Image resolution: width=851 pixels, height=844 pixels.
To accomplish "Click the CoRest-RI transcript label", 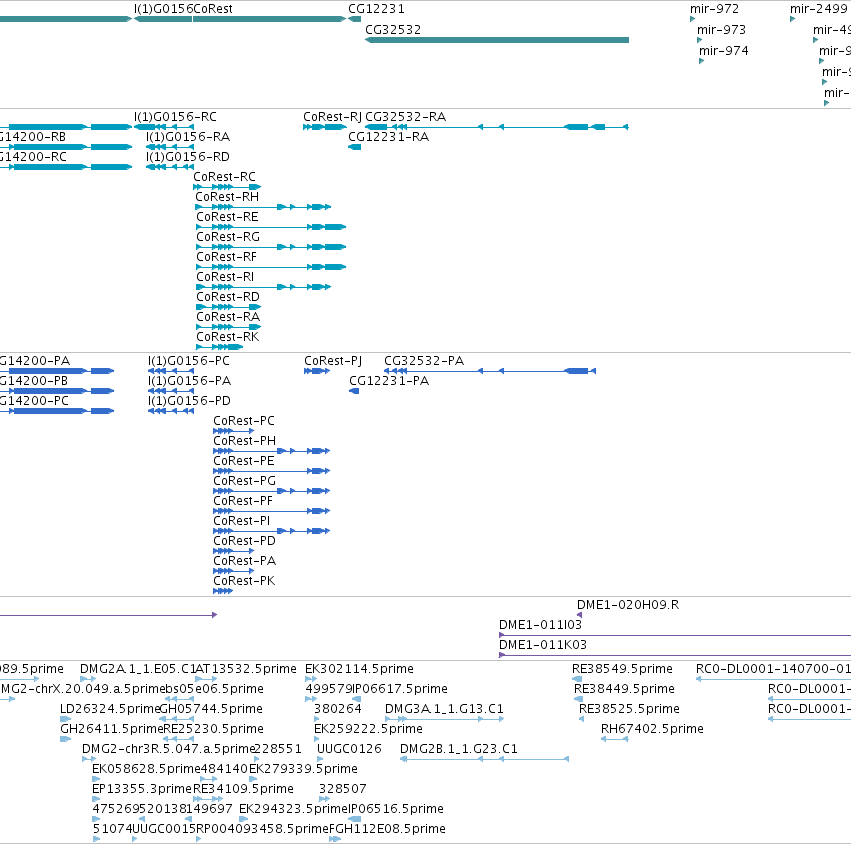I will (225, 277).
